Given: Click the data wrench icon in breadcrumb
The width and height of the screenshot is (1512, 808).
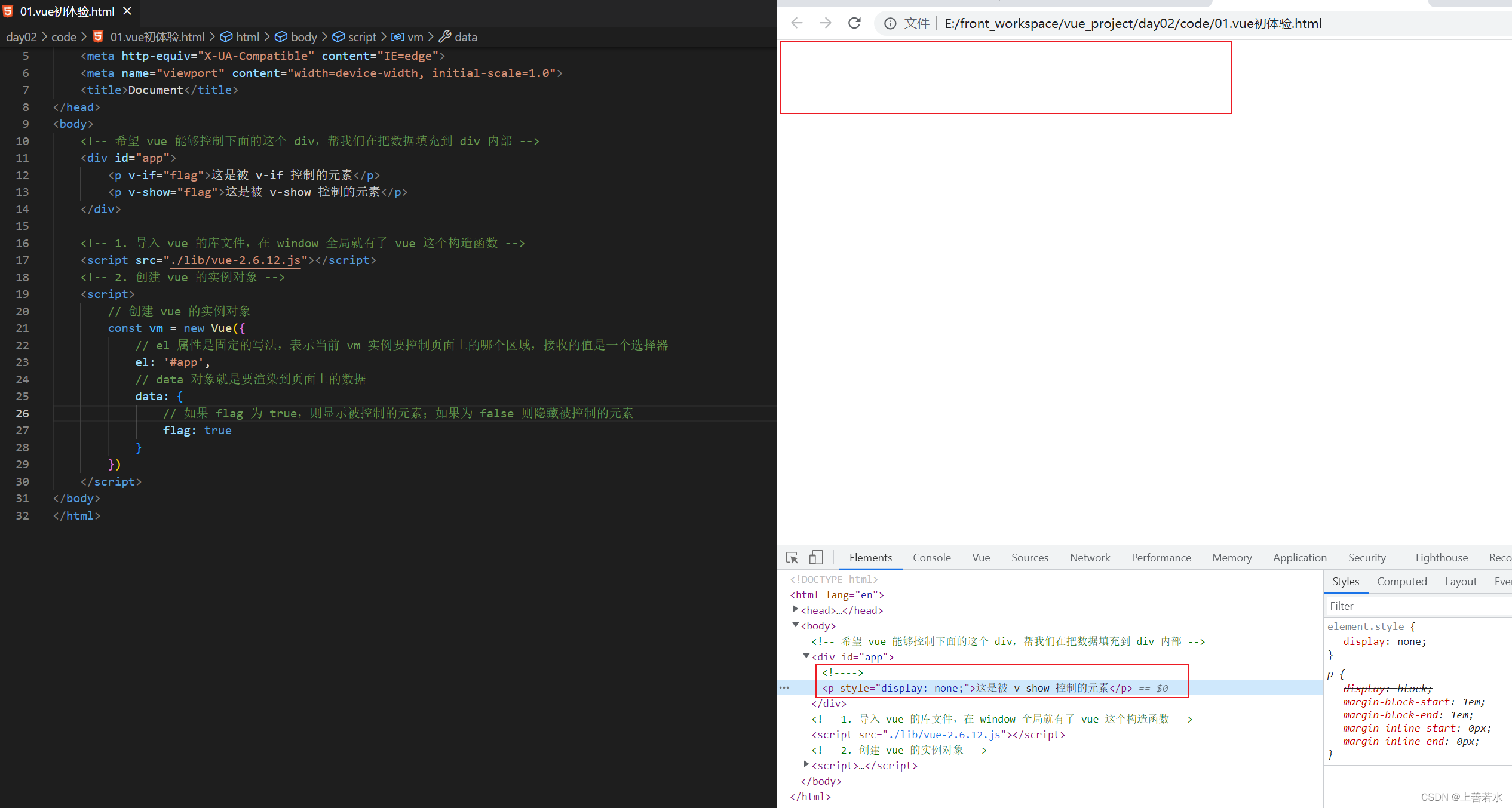Looking at the screenshot, I should pyautogui.click(x=444, y=37).
